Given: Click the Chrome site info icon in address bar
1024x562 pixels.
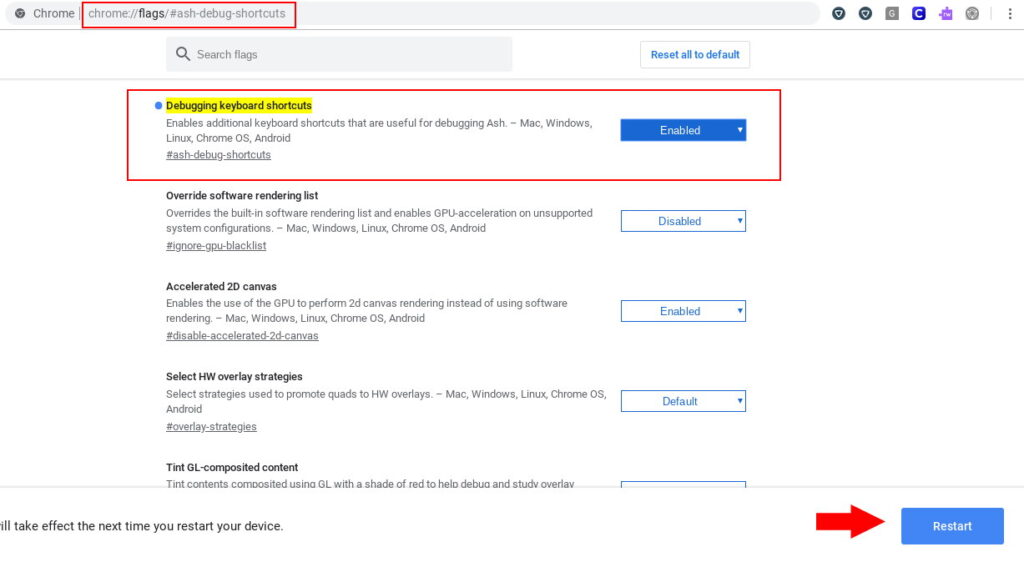Looking at the screenshot, I should point(20,14).
